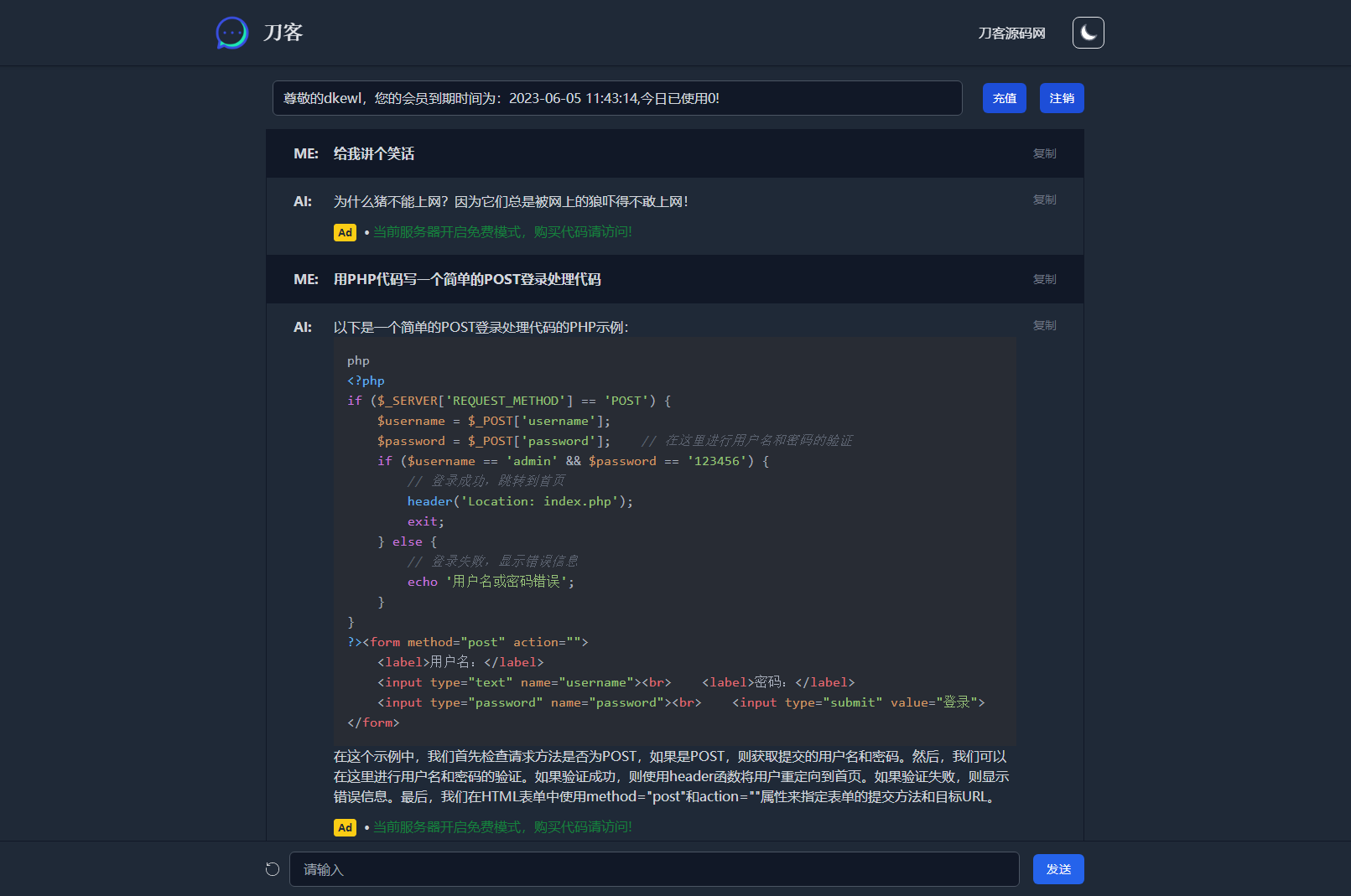1351x896 pixels.
Task: Send the message with 发送 button
Action: point(1057,869)
